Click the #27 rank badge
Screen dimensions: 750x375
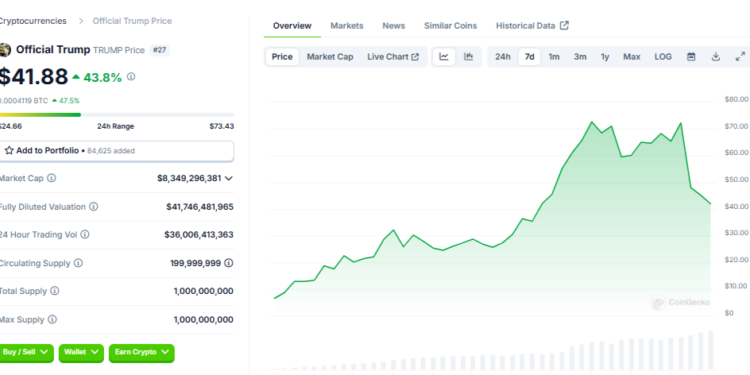coord(159,50)
